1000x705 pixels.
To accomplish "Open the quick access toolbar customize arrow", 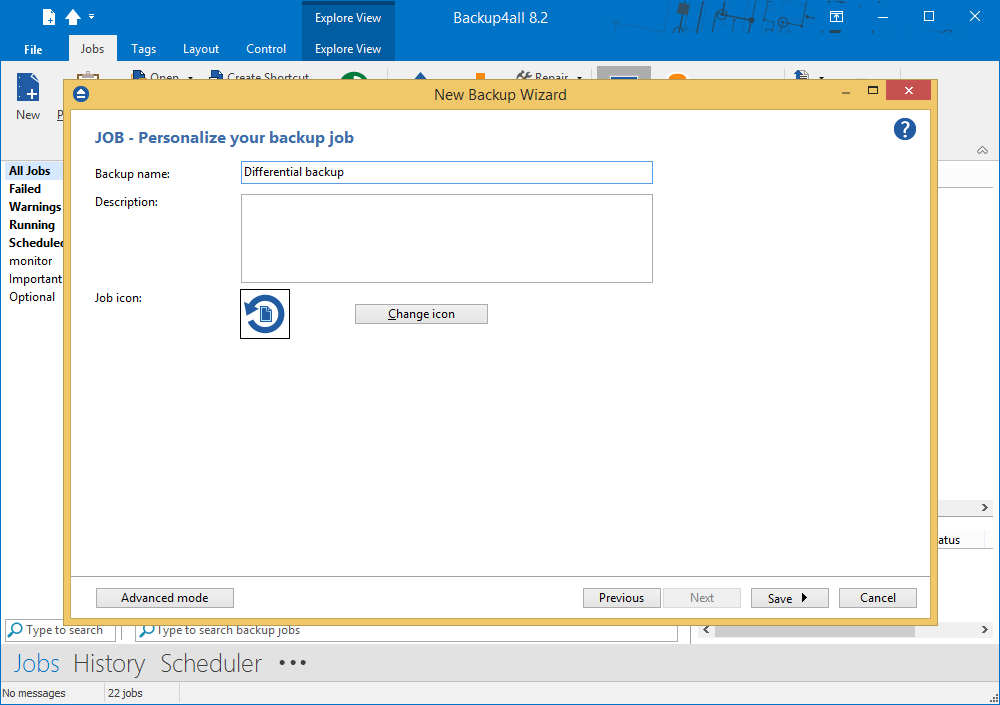I will click(92, 17).
